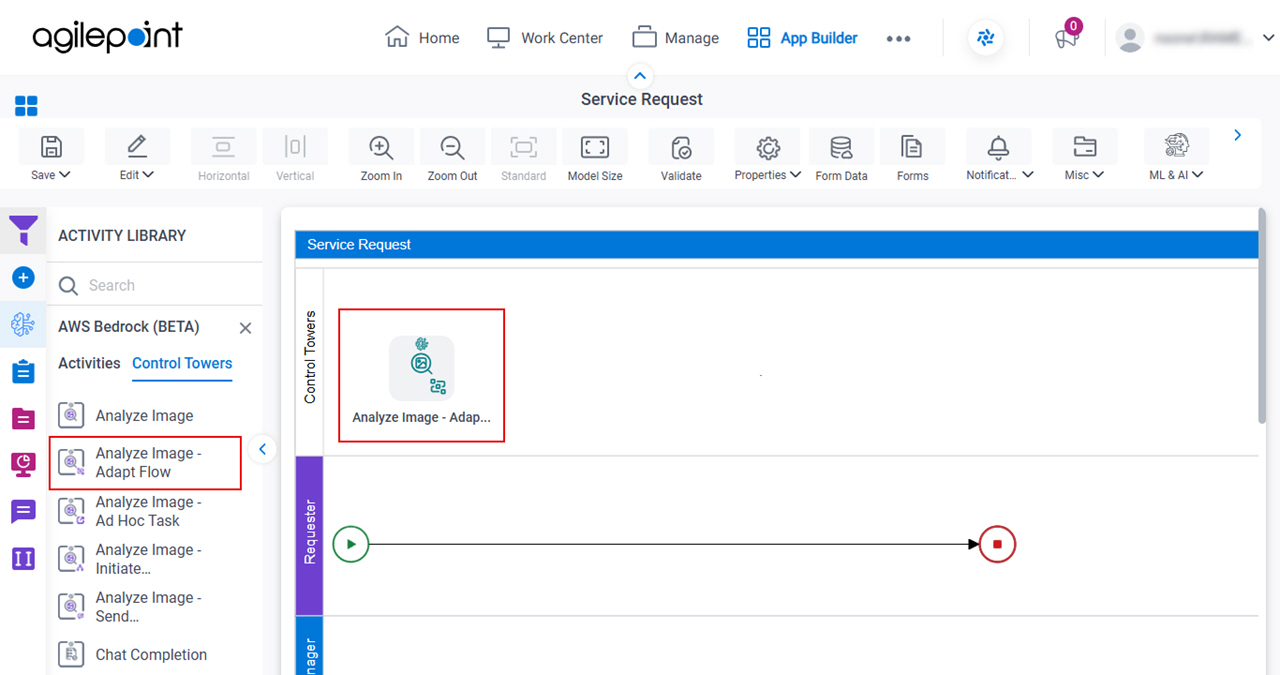Screen dimensions: 1280x675
Task: Click the purple columns sidebar icon
Action: [23, 558]
